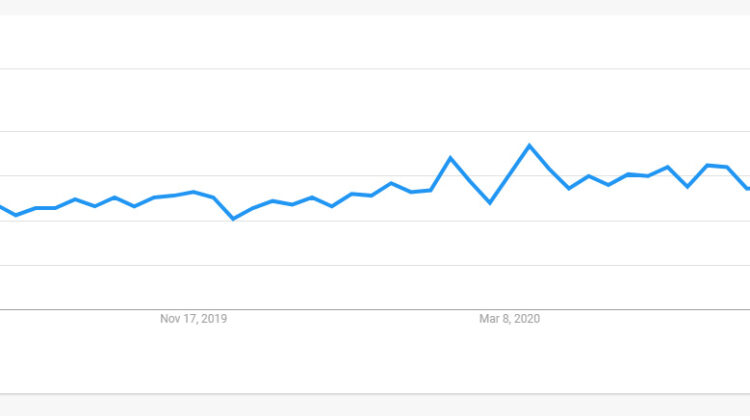The width and height of the screenshot is (750, 420).
Task: Select the line point directly above "Mar 8, 2020"
Action: [x=509, y=173]
